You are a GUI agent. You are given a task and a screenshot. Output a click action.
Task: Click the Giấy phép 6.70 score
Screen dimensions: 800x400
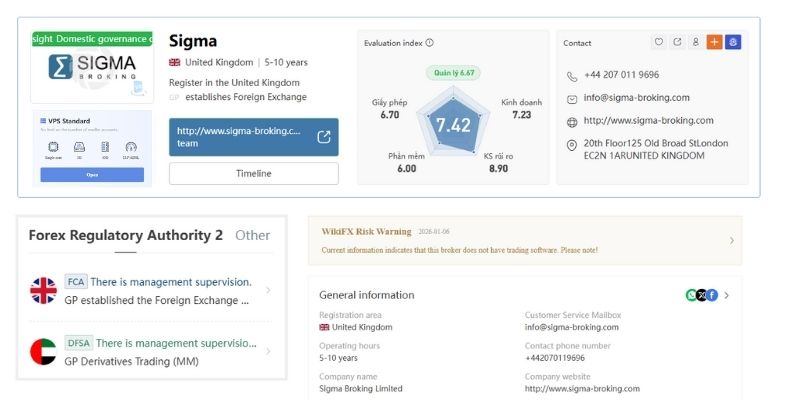pyautogui.click(x=390, y=109)
